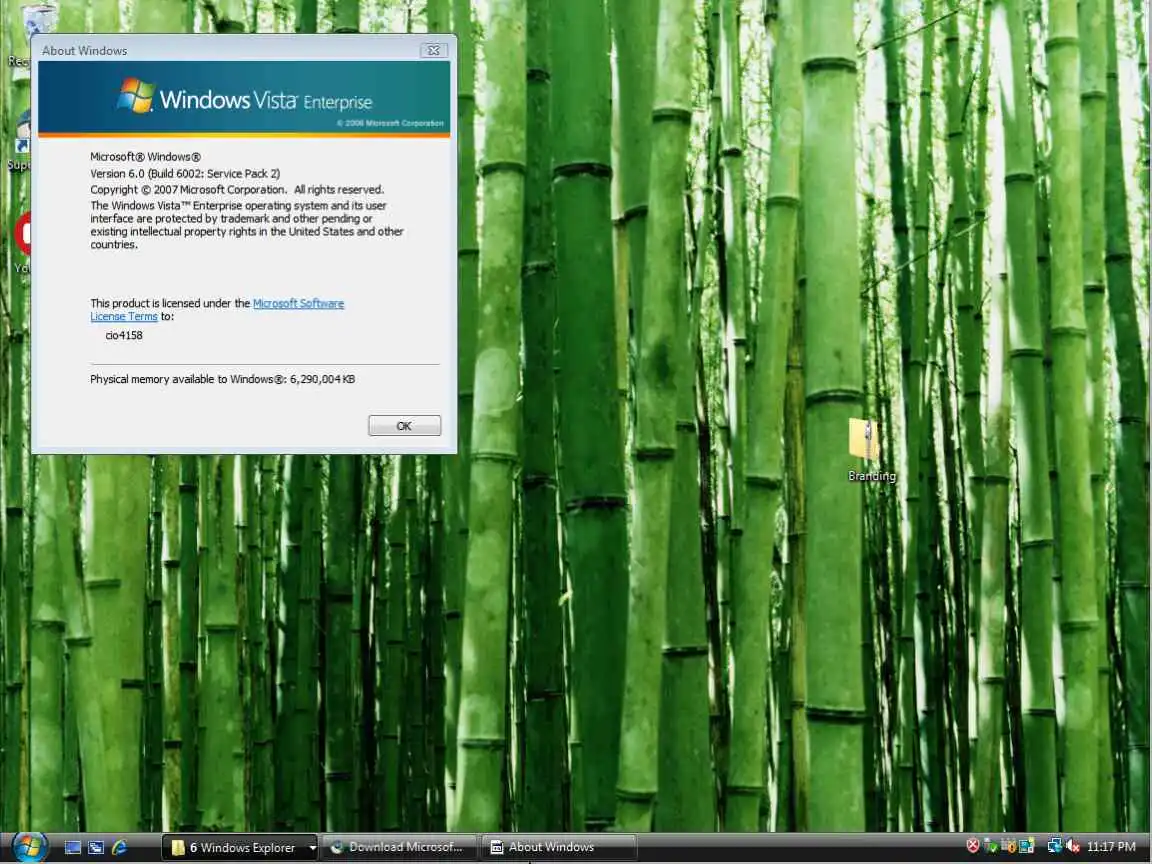Viewport: 1152px width, 864px height.
Task: Switch to the Download Microsof... taskbar window
Action: tap(399, 848)
